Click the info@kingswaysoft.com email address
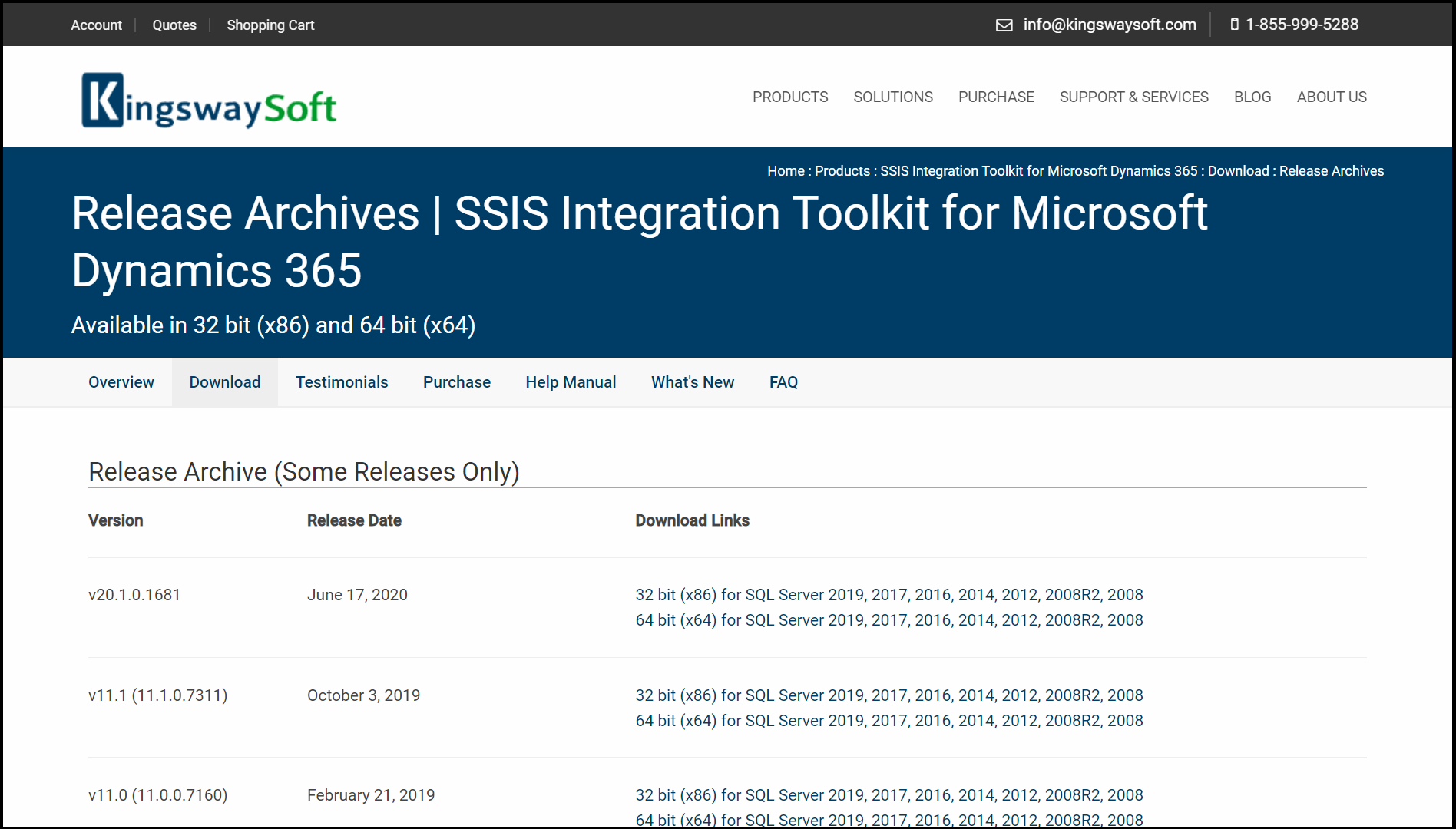Image resolution: width=1456 pixels, height=829 pixels. 1110,25
